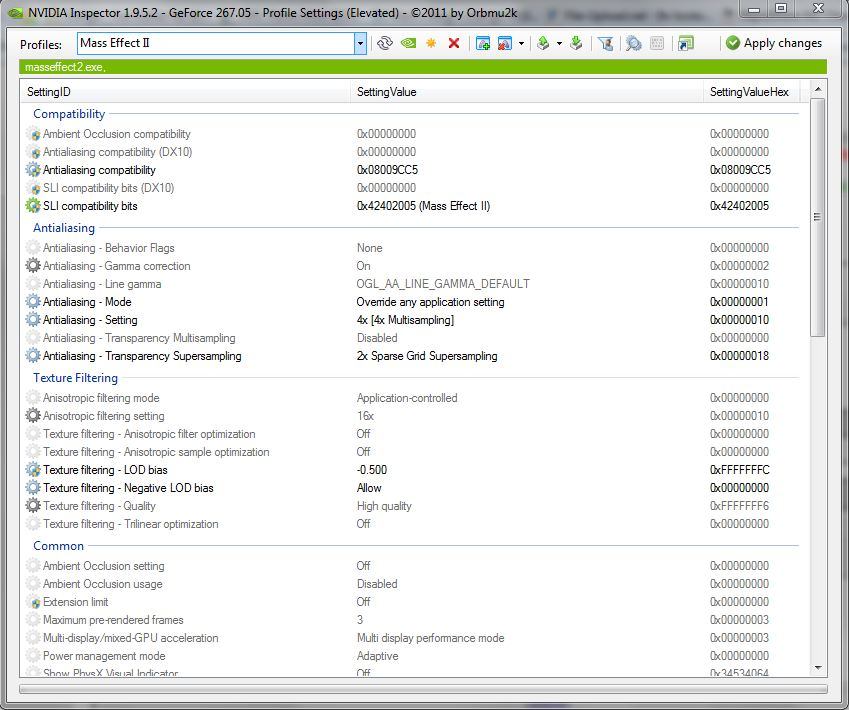
Task: Click icon beside Extension limit row
Action: pos(33,602)
